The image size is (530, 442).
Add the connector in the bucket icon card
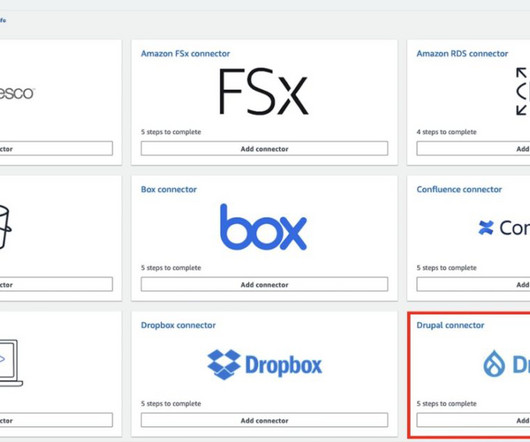56,285
